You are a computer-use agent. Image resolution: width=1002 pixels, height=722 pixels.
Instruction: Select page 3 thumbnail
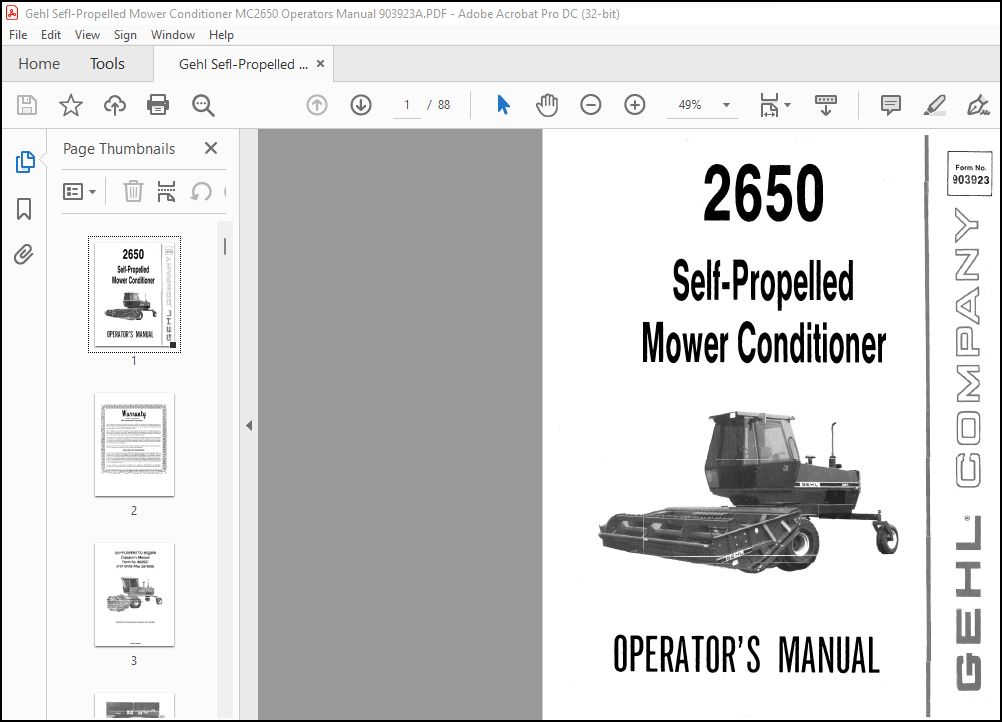click(x=134, y=594)
